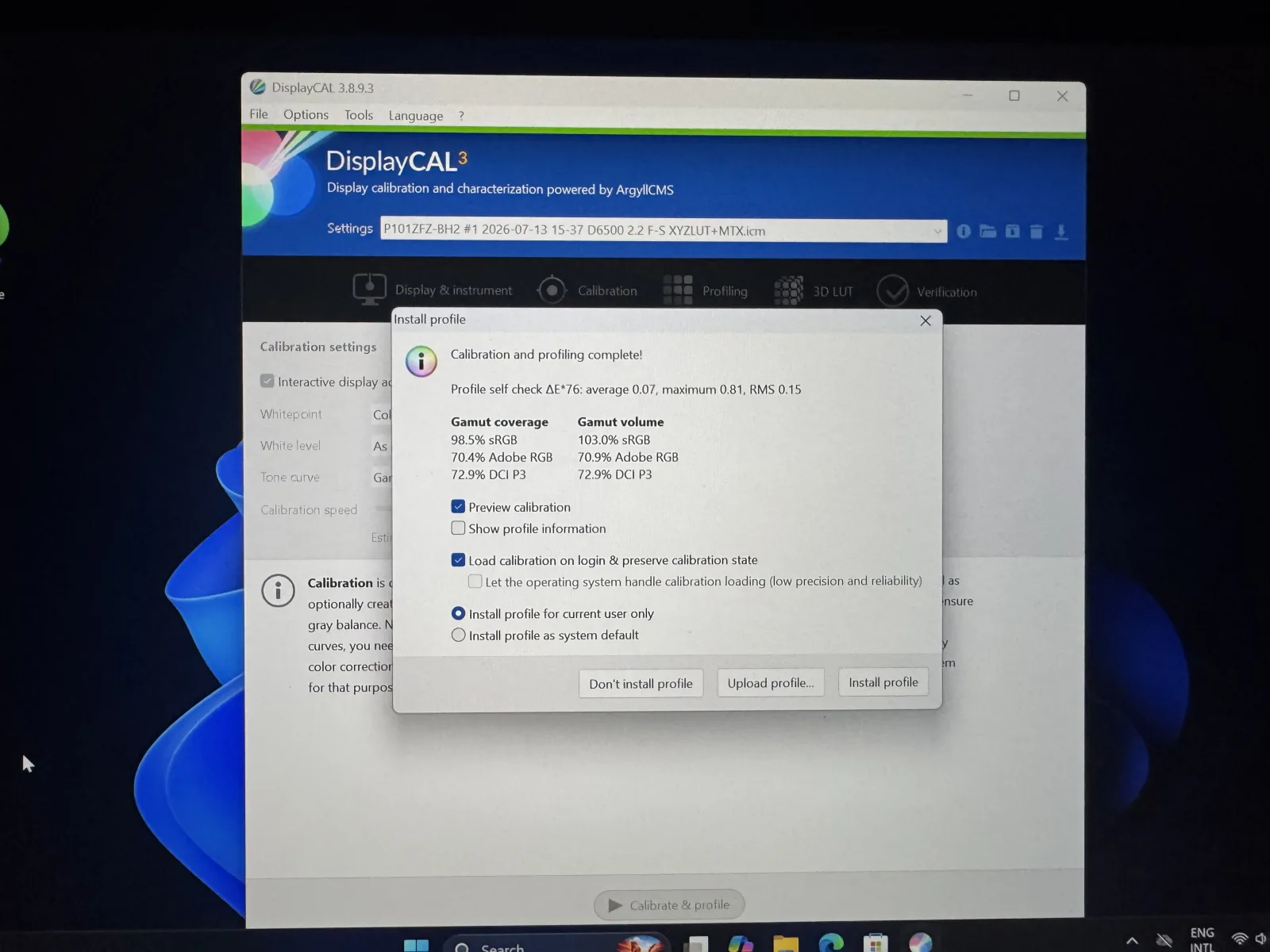This screenshot has width=1270, height=952.
Task: Select Install profile as system default
Action: click(x=458, y=635)
